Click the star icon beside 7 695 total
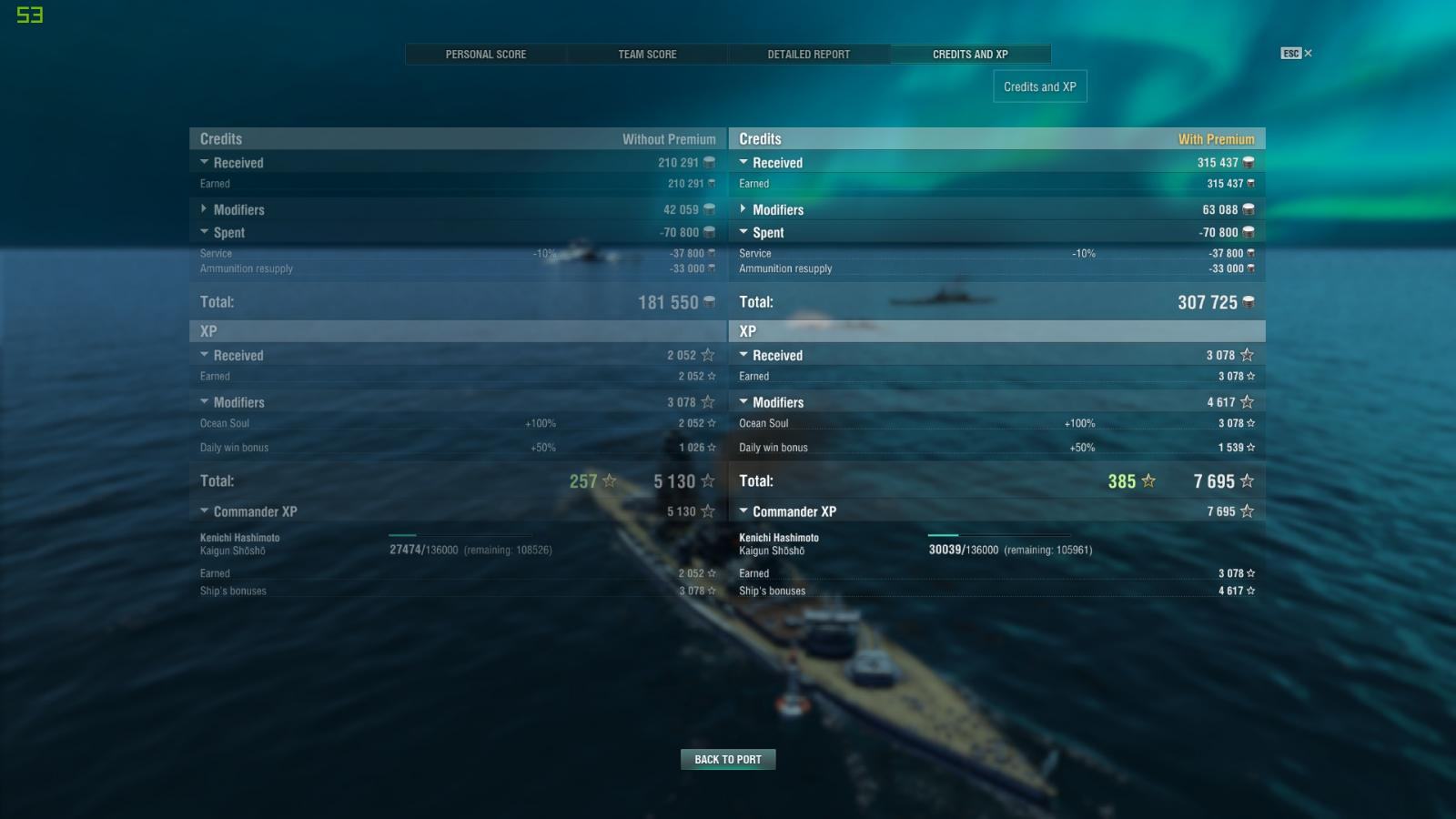 [x=1247, y=480]
